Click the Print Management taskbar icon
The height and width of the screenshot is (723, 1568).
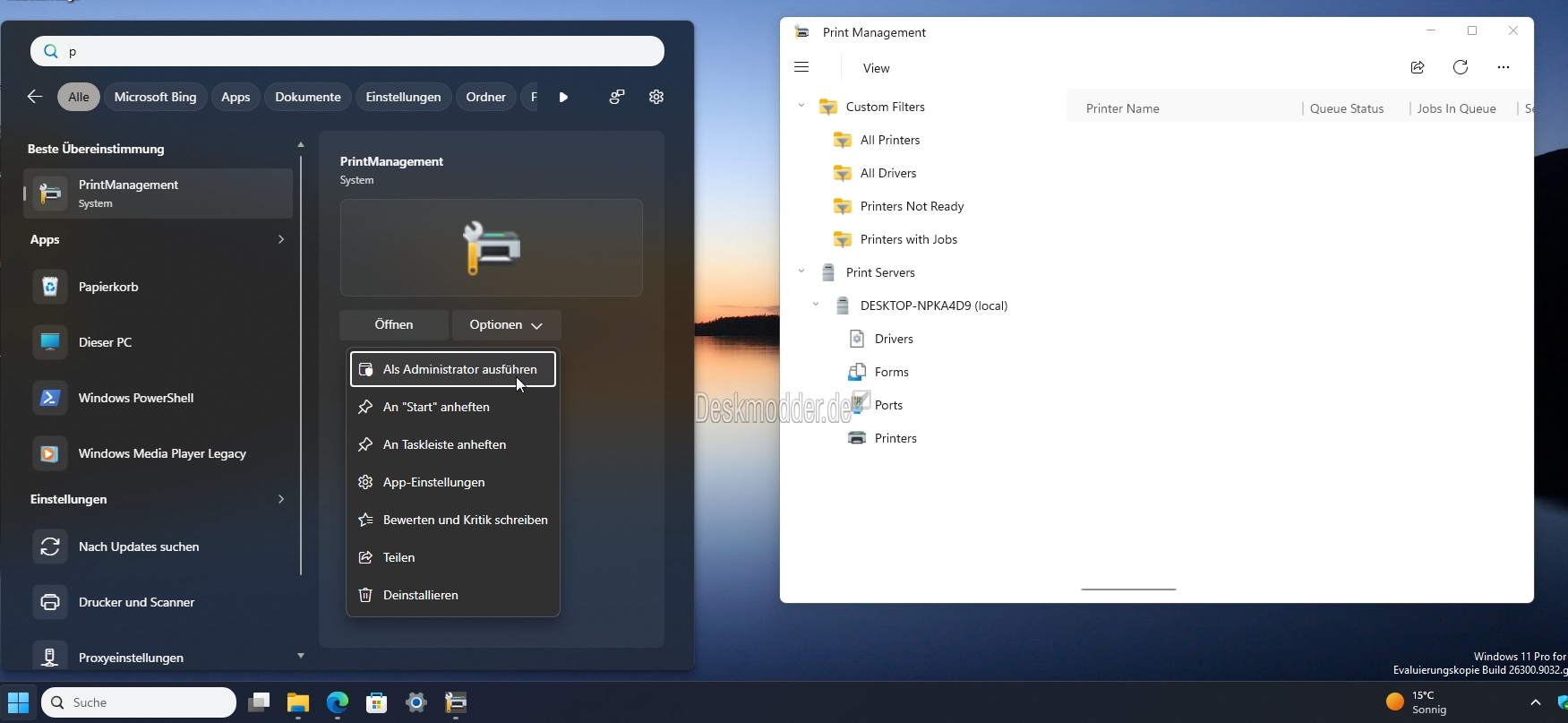tap(456, 702)
